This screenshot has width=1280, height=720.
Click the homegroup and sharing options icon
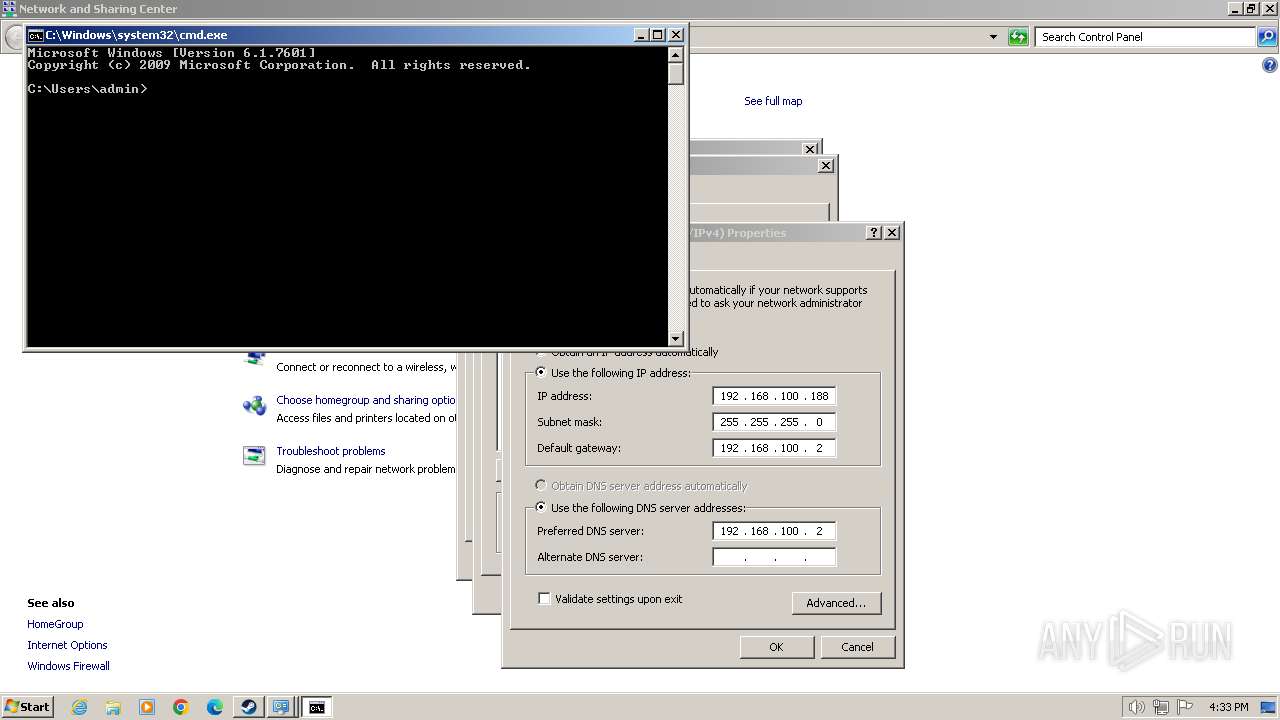[254, 406]
